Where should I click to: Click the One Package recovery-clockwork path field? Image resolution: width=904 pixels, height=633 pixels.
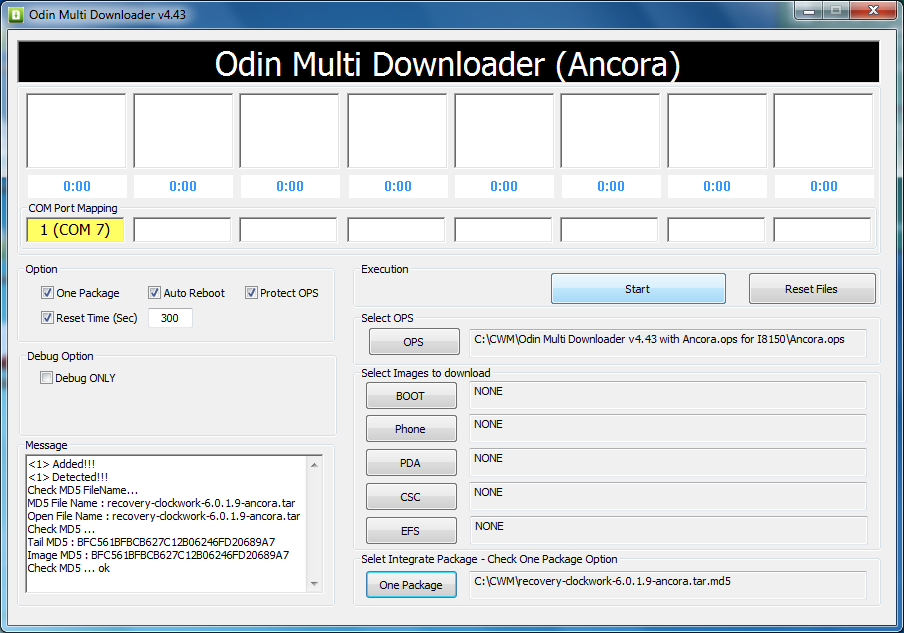point(668,585)
